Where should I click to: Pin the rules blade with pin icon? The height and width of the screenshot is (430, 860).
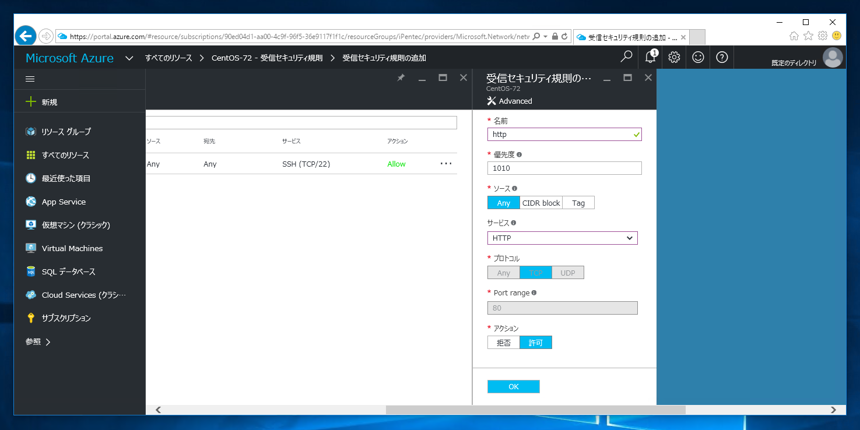click(400, 78)
